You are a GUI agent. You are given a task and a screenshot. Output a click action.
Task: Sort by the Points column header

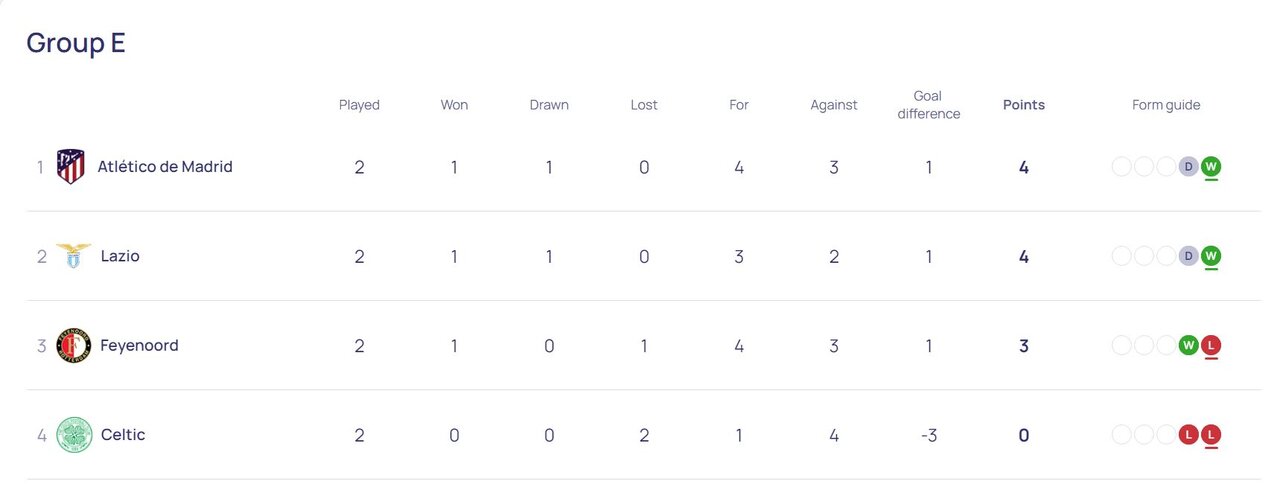(x=1023, y=105)
